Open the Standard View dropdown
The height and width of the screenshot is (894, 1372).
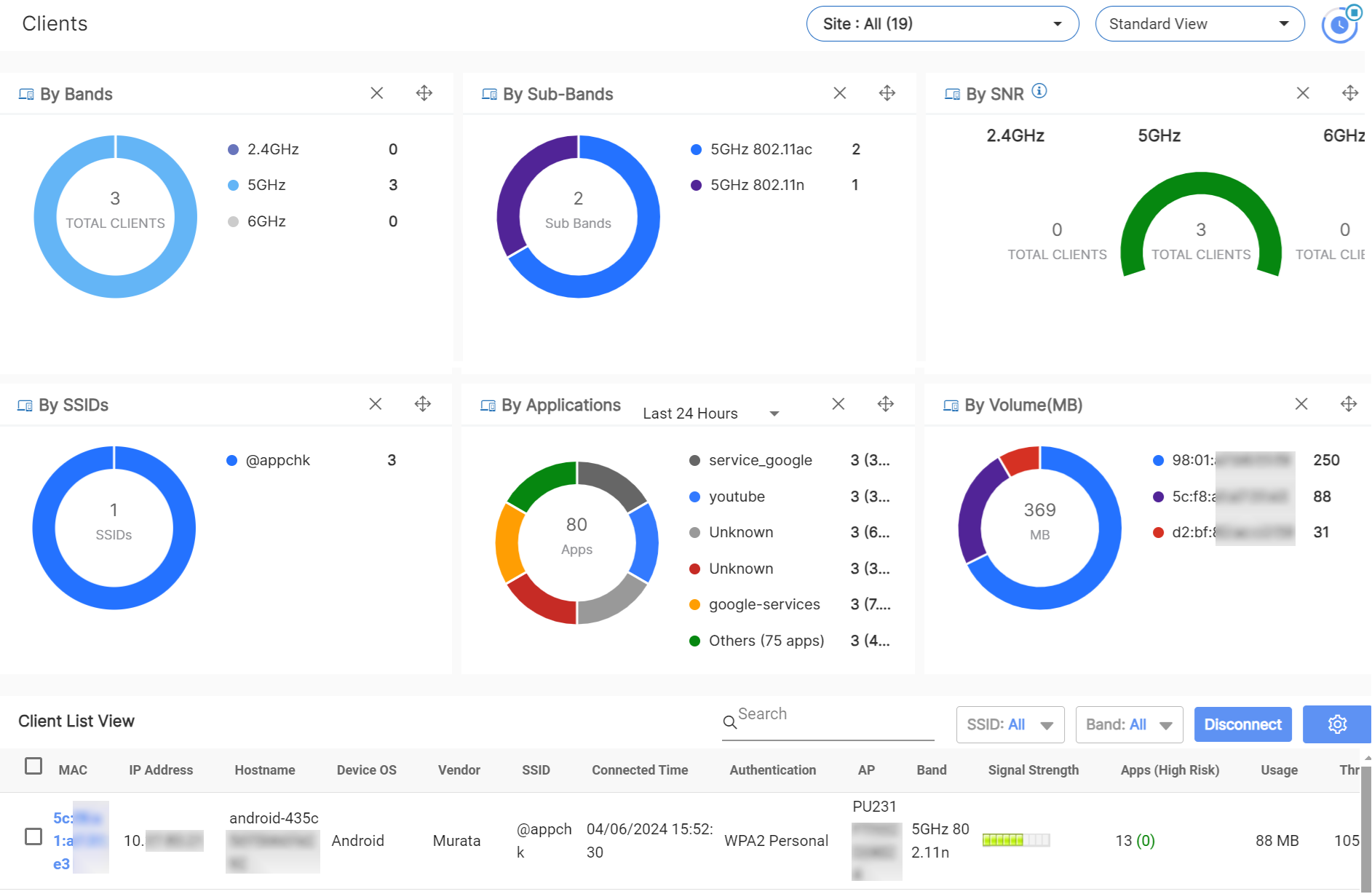(1199, 24)
